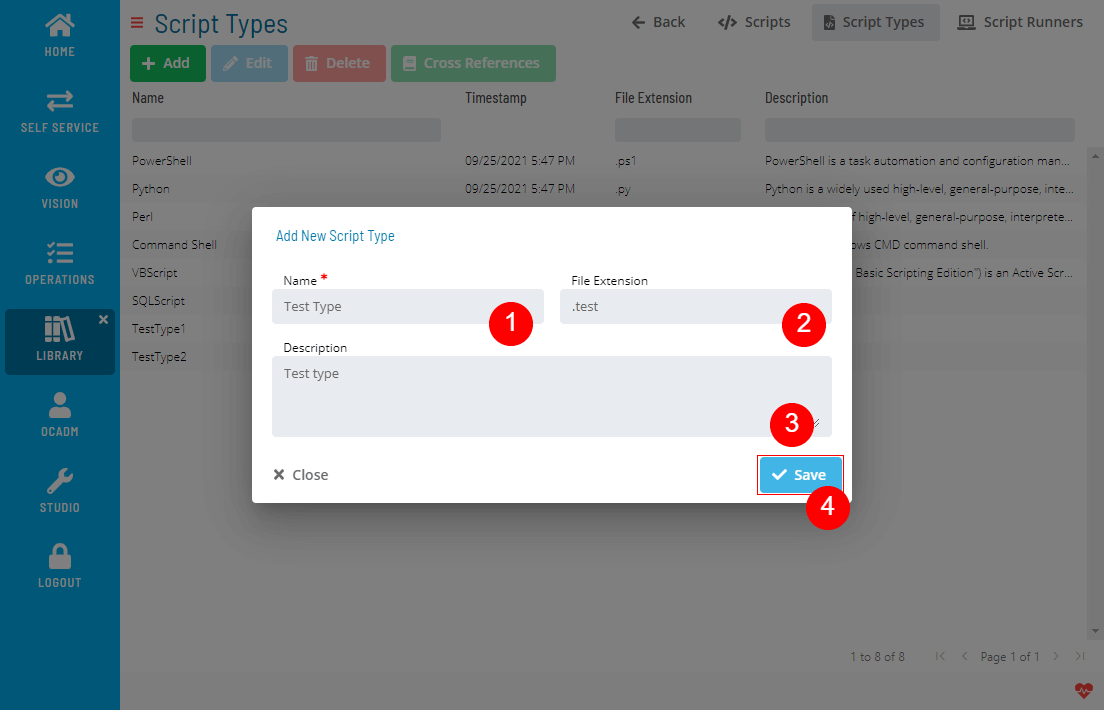This screenshot has height=710, width=1104.
Task: Close the Add New Script Type dialog
Action: click(x=301, y=475)
